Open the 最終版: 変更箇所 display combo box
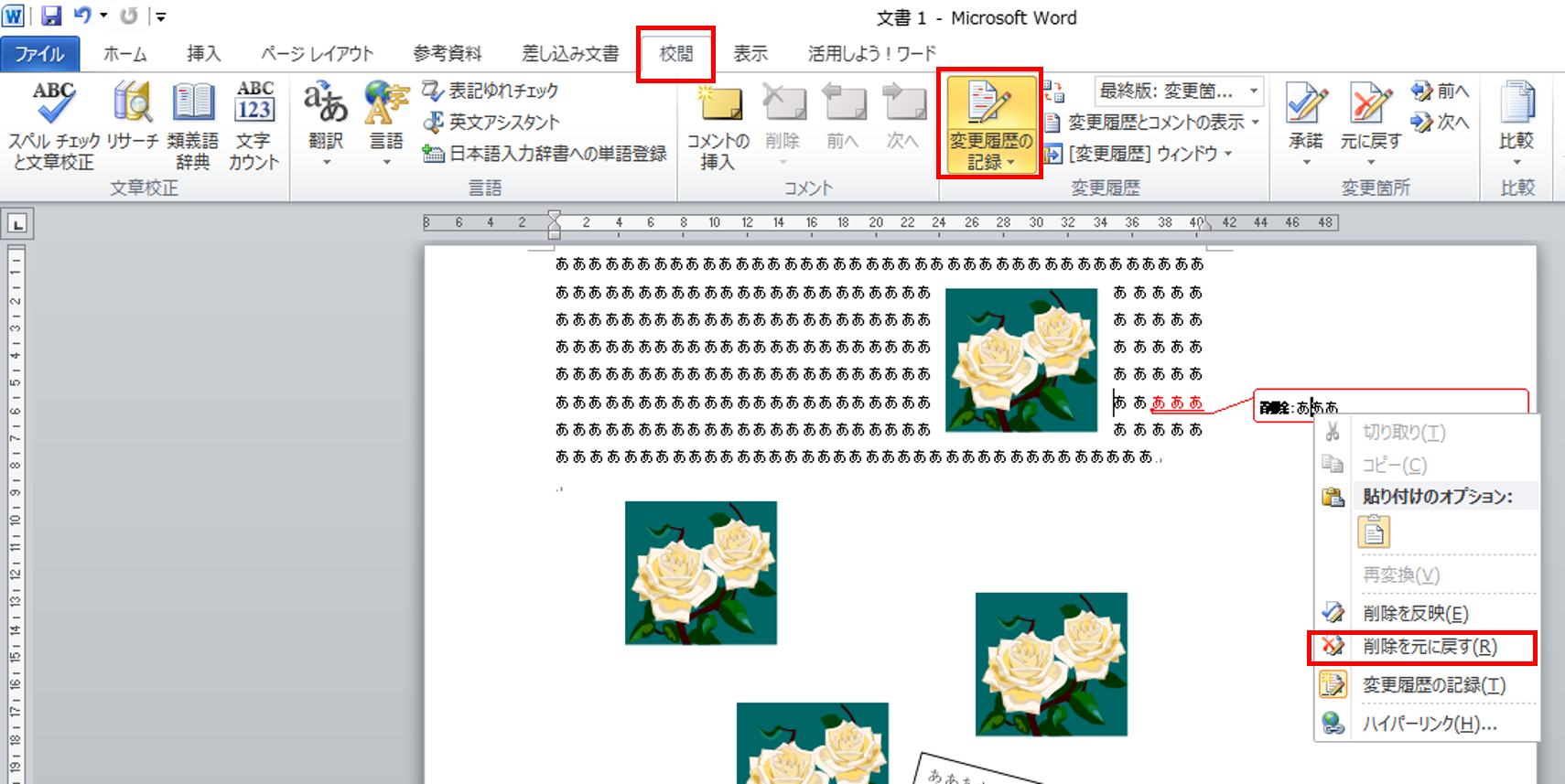 pyautogui.click(x=1179, y=91)
